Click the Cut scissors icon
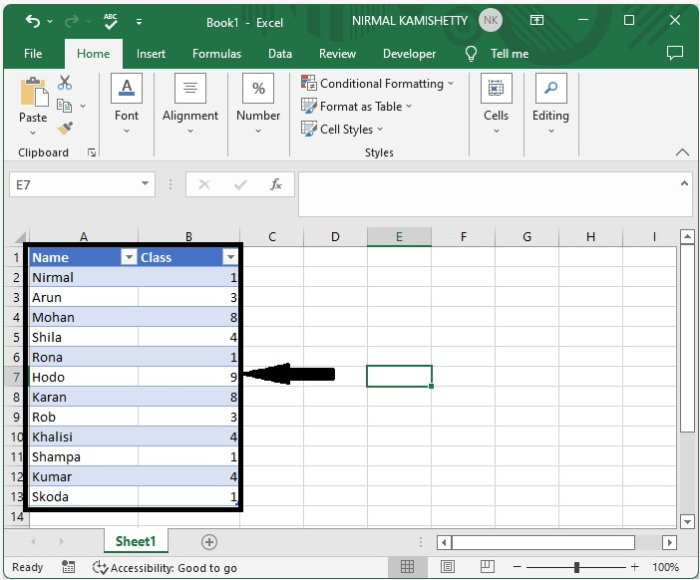Image resolution: width=700 pixels, height=580 pixels. pos(65,83)
